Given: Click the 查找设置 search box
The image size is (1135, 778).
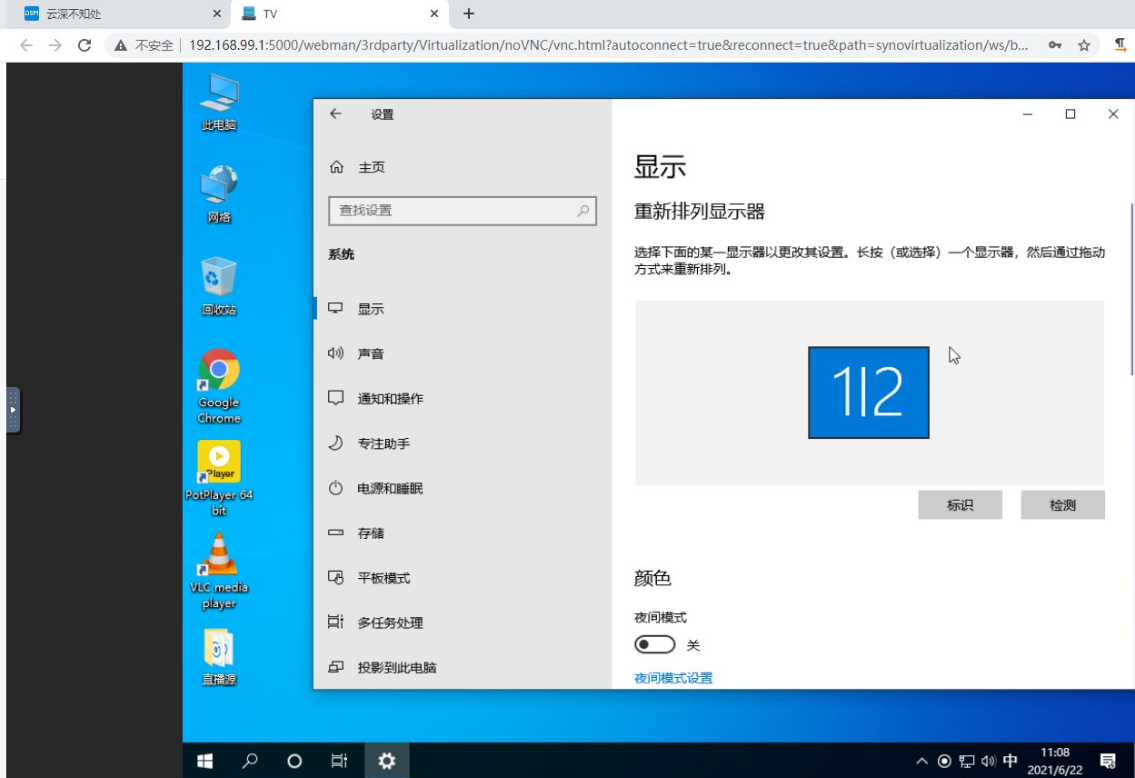Looking at the screenshot, I should tap(463, 211).
